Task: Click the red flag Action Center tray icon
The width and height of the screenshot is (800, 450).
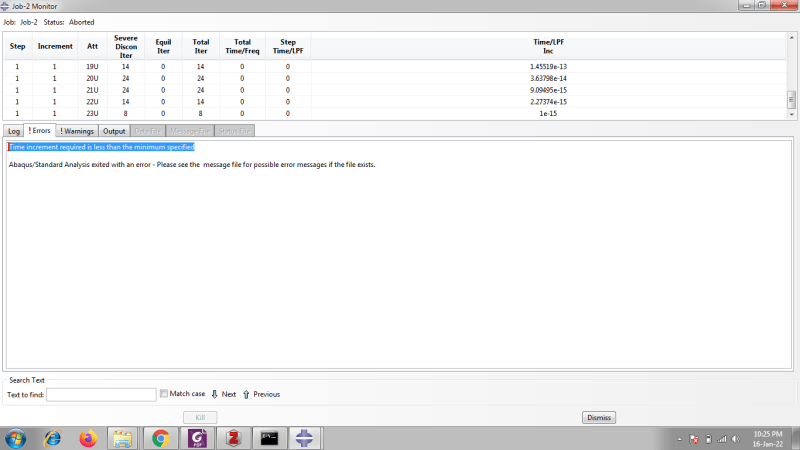Action: pyautogui.click(x=694, y=439)
